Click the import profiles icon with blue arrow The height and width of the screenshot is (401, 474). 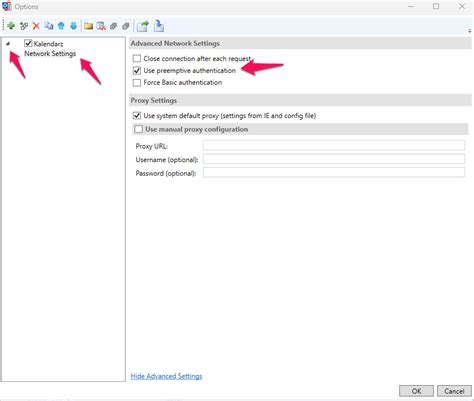(159, 26)
